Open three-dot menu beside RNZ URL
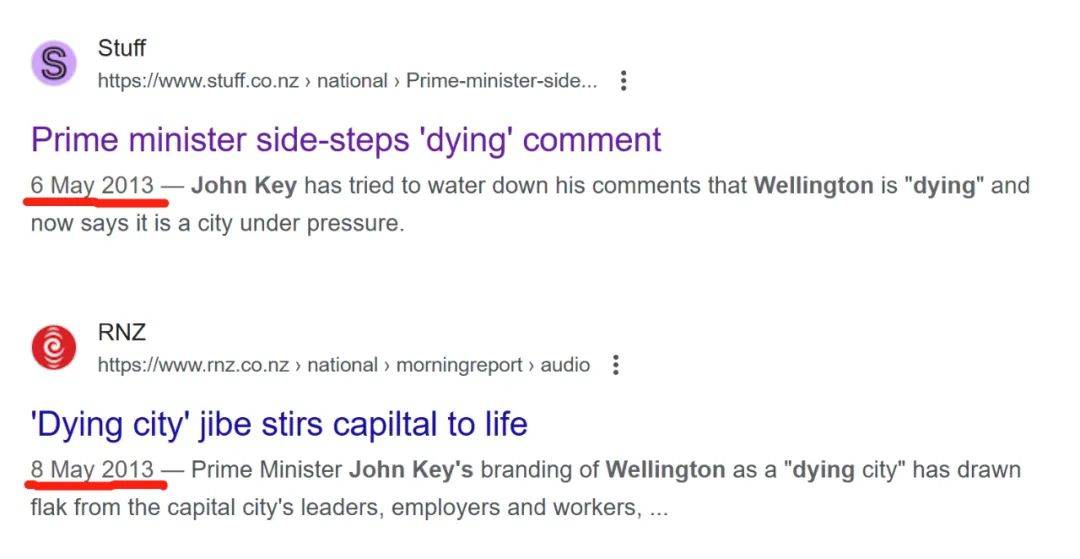Viewport: 1080px width, 559px height. point(616,365)
